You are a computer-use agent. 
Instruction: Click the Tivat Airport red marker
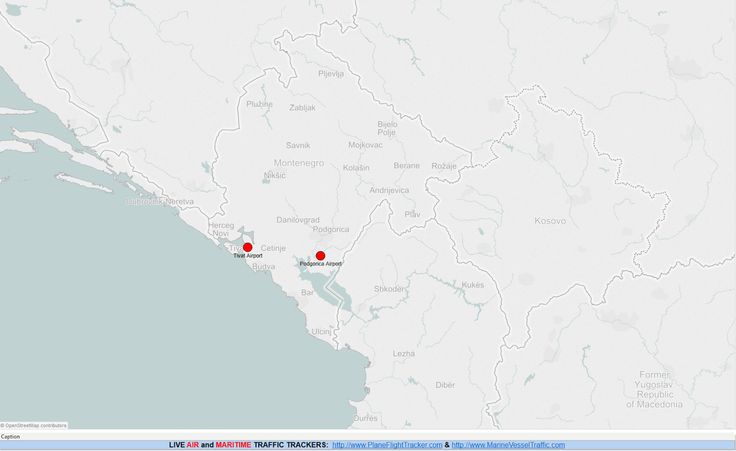coord(248,247)
